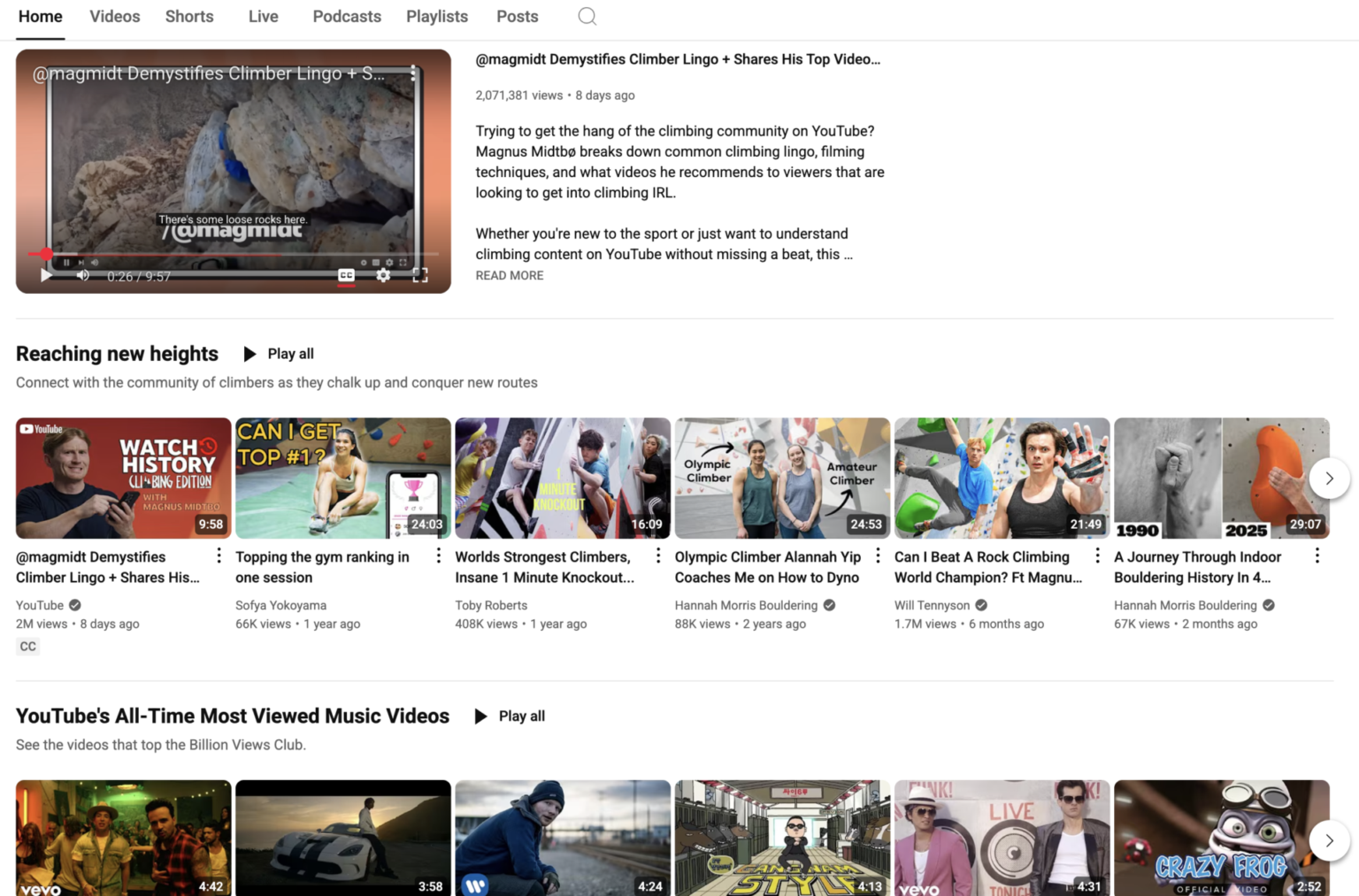Toggle captions off for the playing video

coord(346,275)
